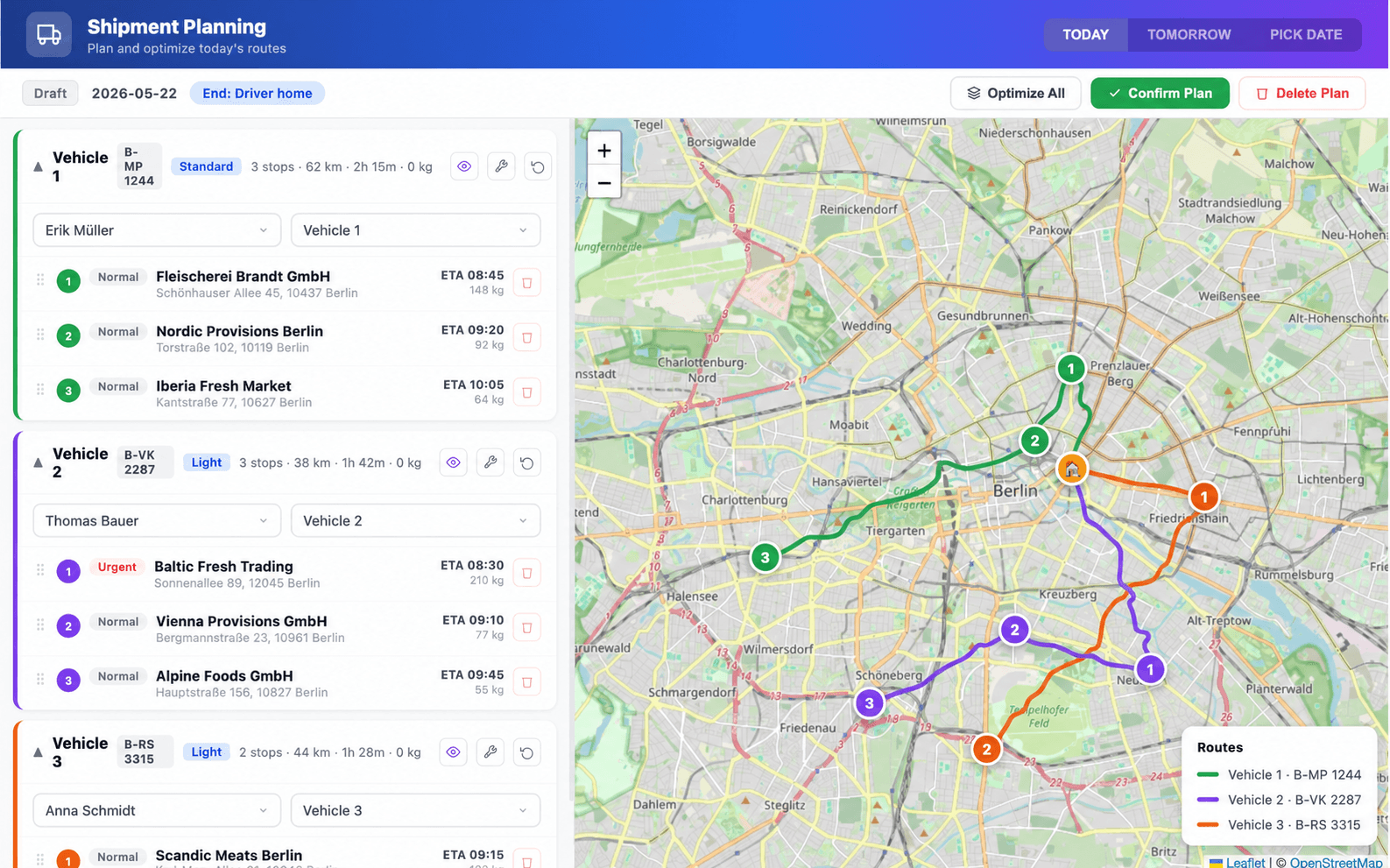The image size is (1390, 868).
Task: Delete Baltic Fresh Trading stop
Action: tap(527, 573)
